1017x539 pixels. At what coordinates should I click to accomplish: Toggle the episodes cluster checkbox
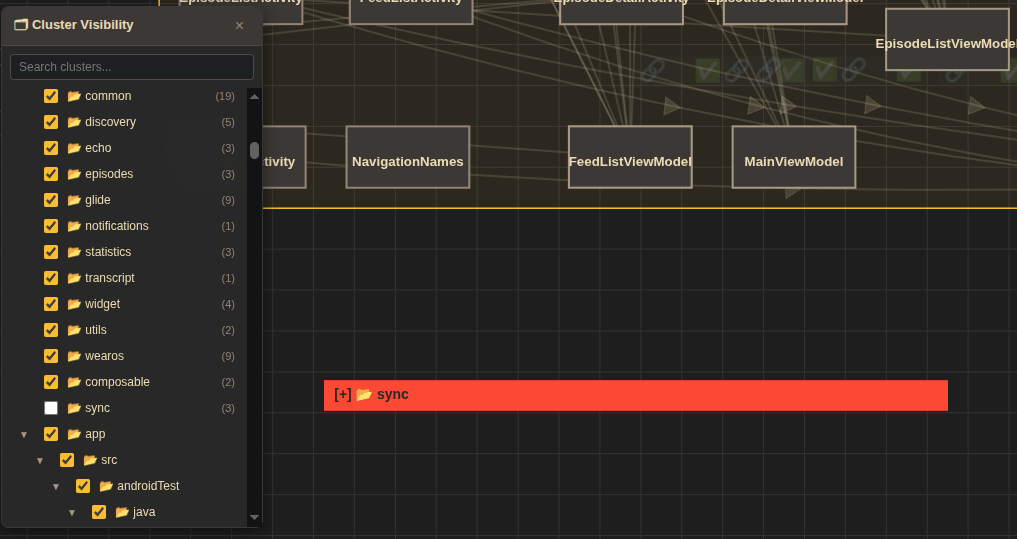tap(51, 174)
